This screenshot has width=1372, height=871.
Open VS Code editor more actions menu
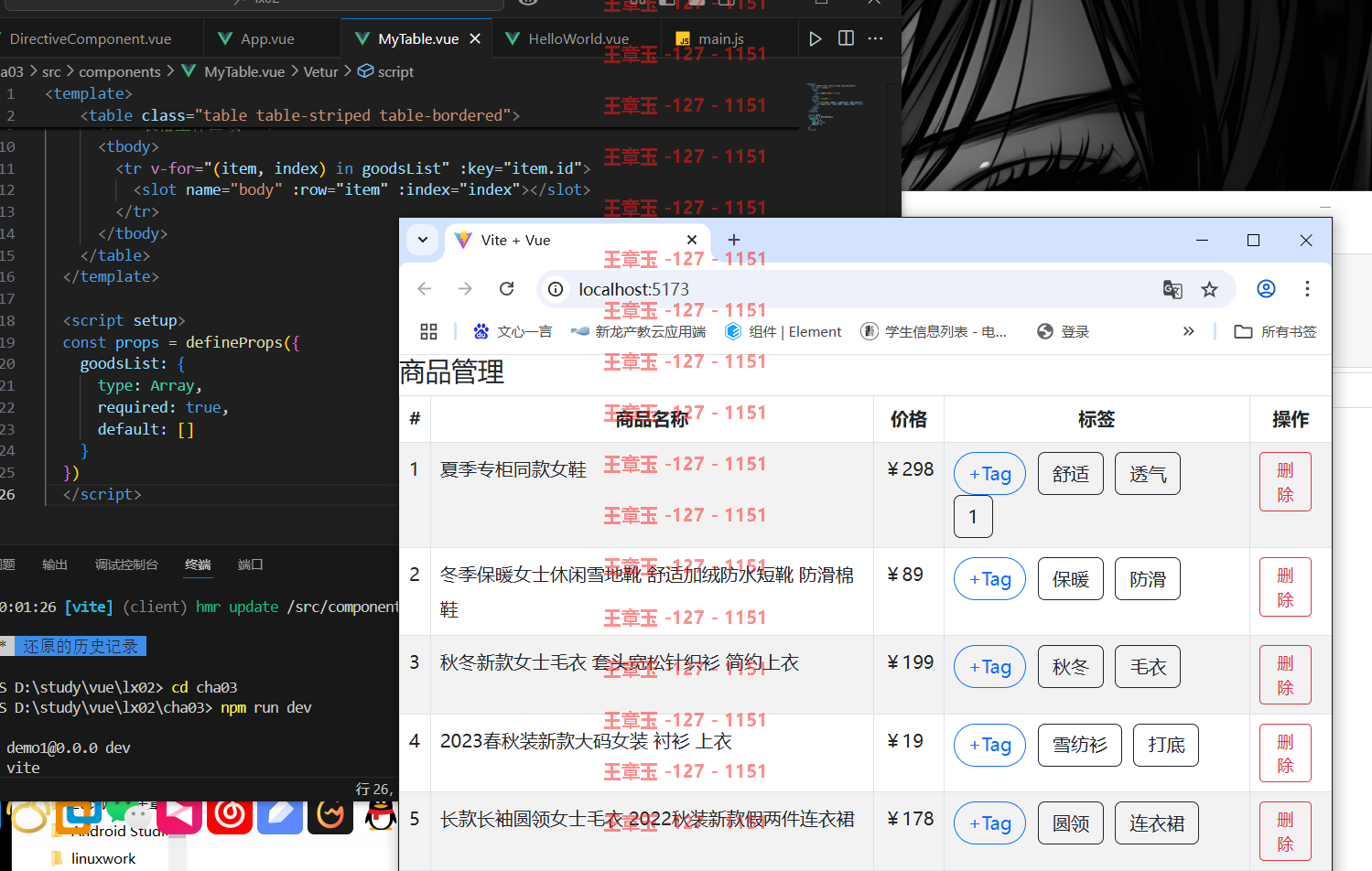click(876, 38)
